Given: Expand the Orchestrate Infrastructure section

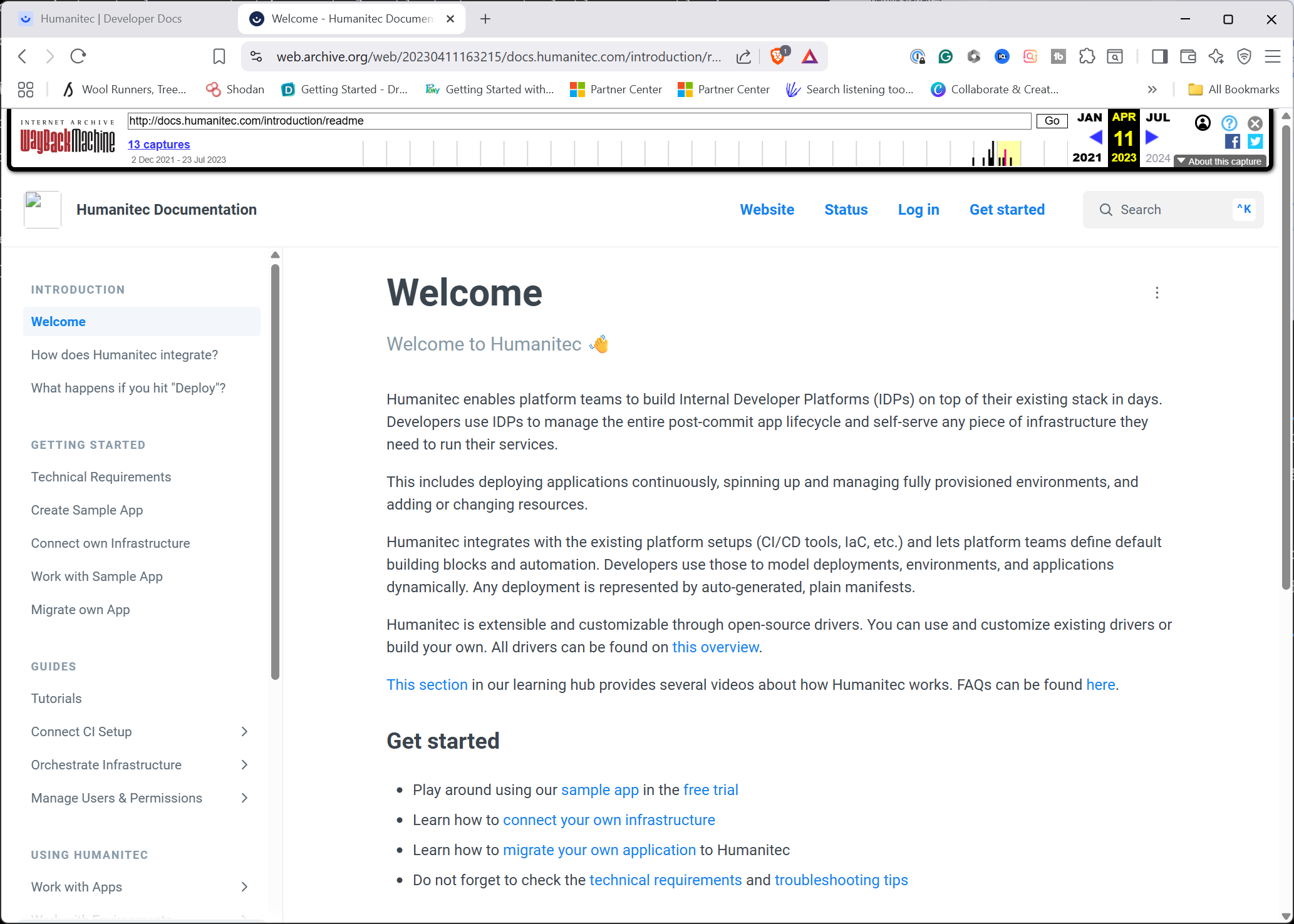Looking at the screenshot, I should [244, 764].
